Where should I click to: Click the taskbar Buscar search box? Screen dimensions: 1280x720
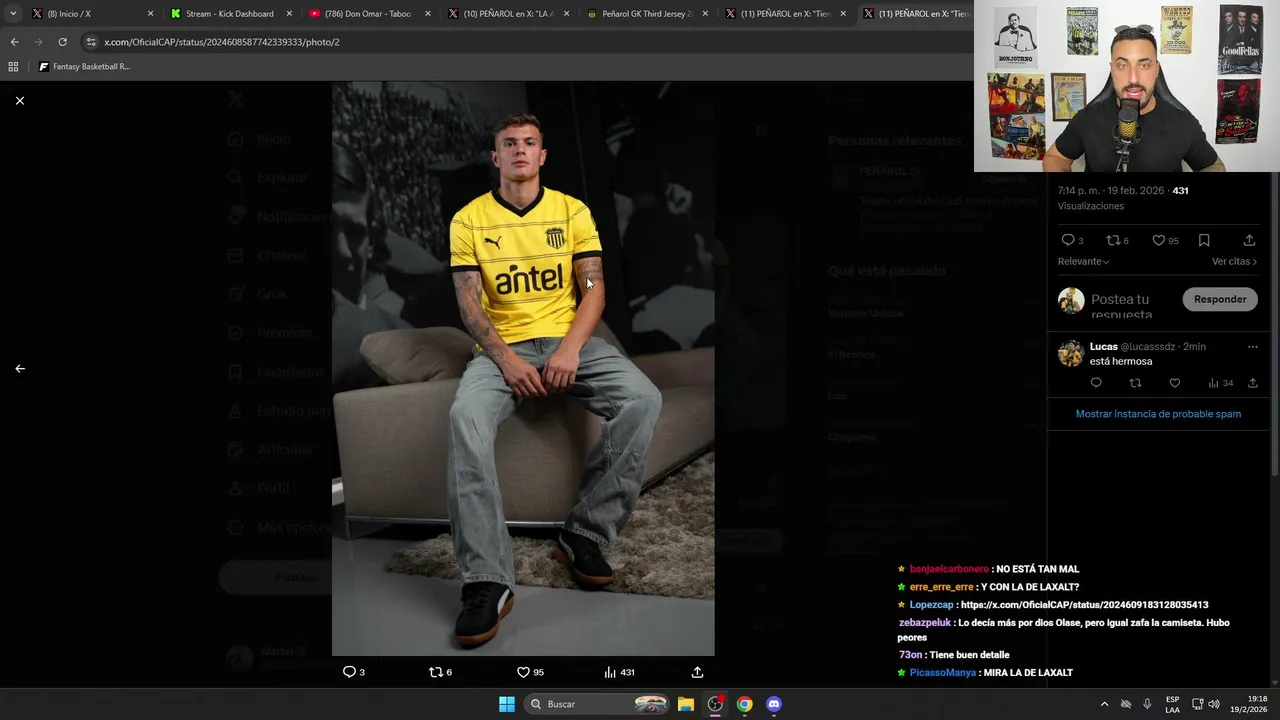596,704
